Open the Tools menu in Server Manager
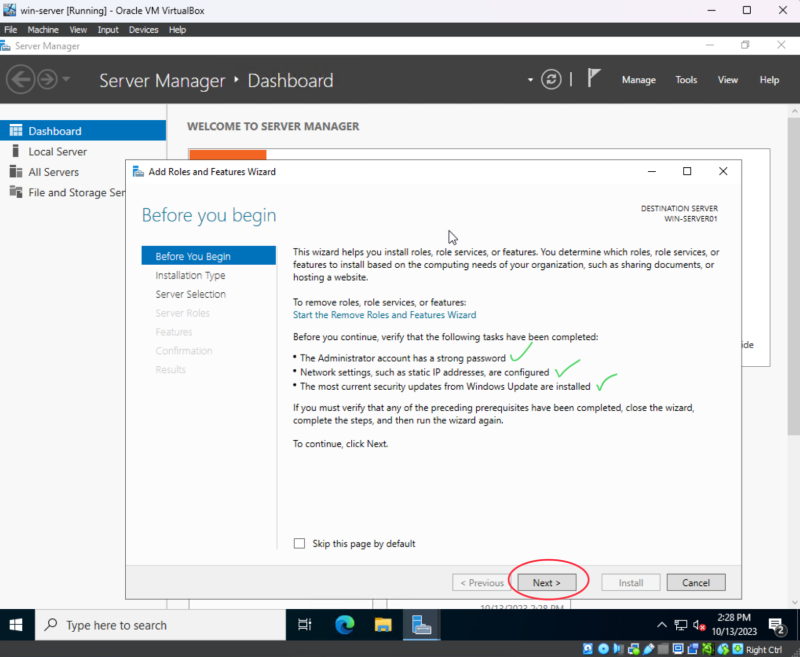 tap(686, 80)
